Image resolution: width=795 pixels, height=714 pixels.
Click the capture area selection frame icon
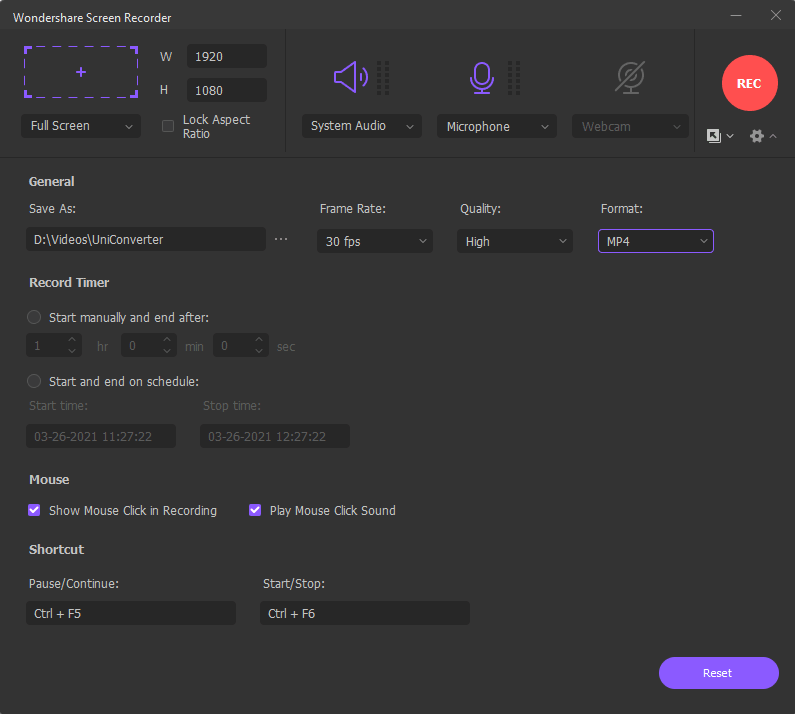[81, 72]
